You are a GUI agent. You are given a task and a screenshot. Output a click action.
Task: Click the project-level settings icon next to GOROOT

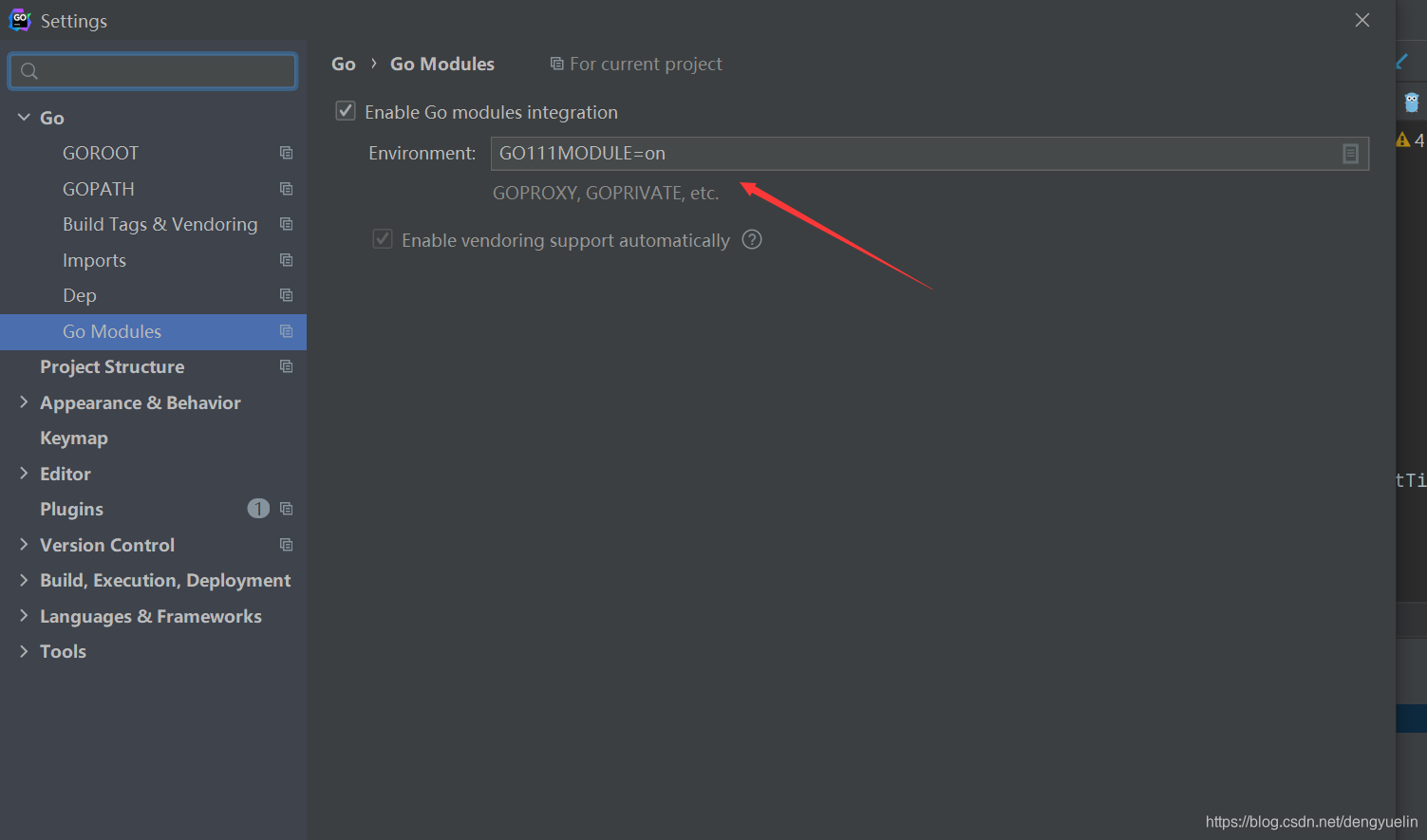coord(286,153)
